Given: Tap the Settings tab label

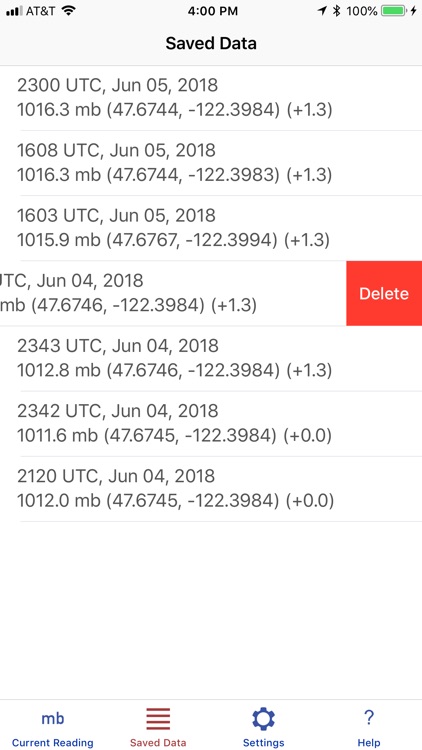Looking at the screenshot, I should (x=264, y=743).
